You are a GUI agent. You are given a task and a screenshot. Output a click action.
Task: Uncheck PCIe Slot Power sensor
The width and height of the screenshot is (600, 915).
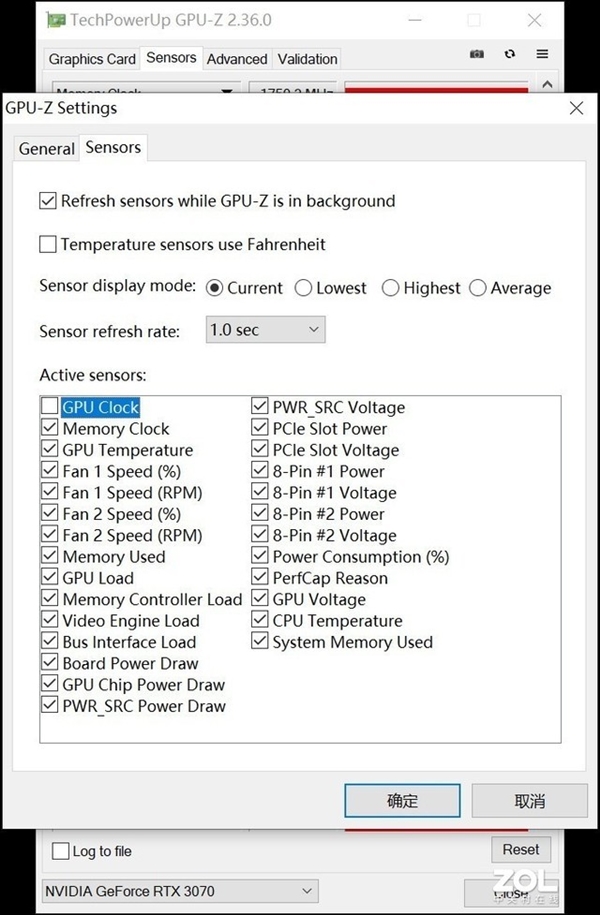click(260, 428)
